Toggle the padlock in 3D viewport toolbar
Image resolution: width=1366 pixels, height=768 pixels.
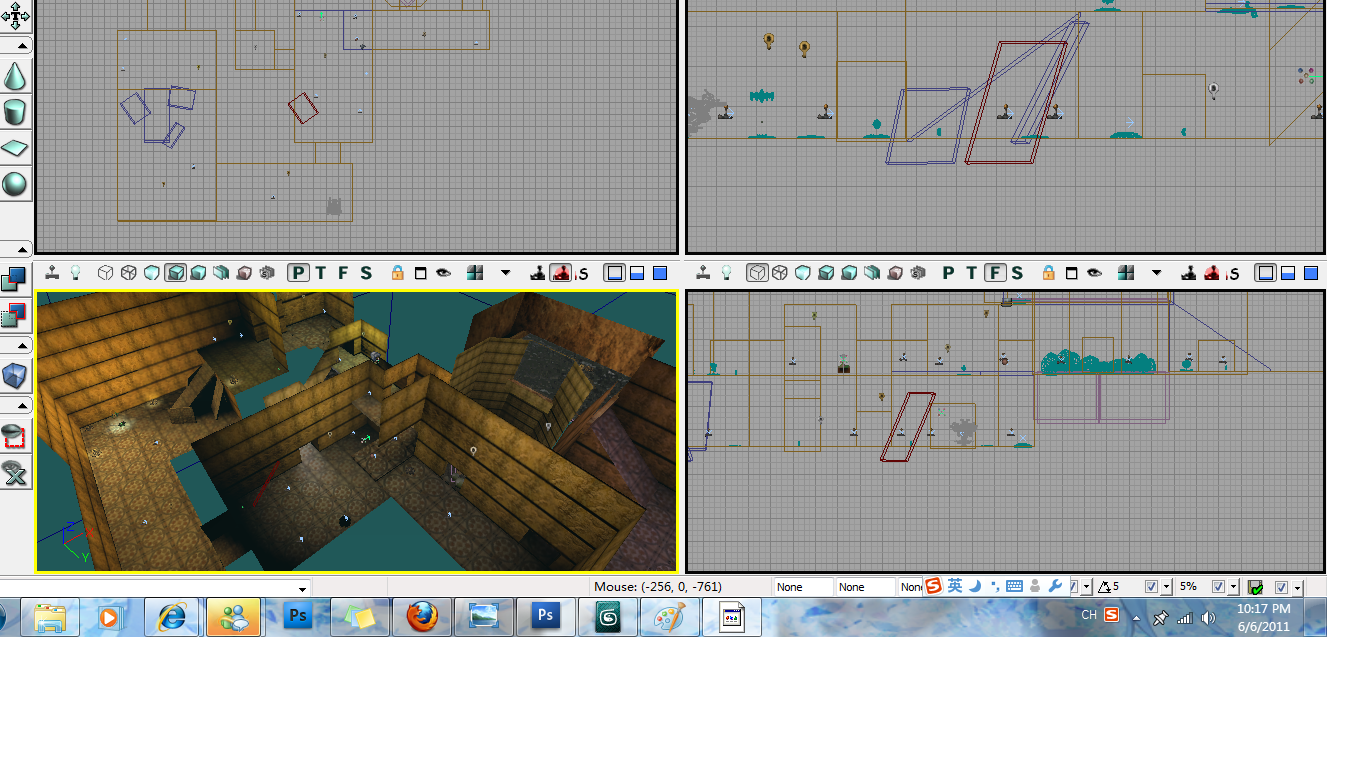pyautogui.click(x=397, y=273)
